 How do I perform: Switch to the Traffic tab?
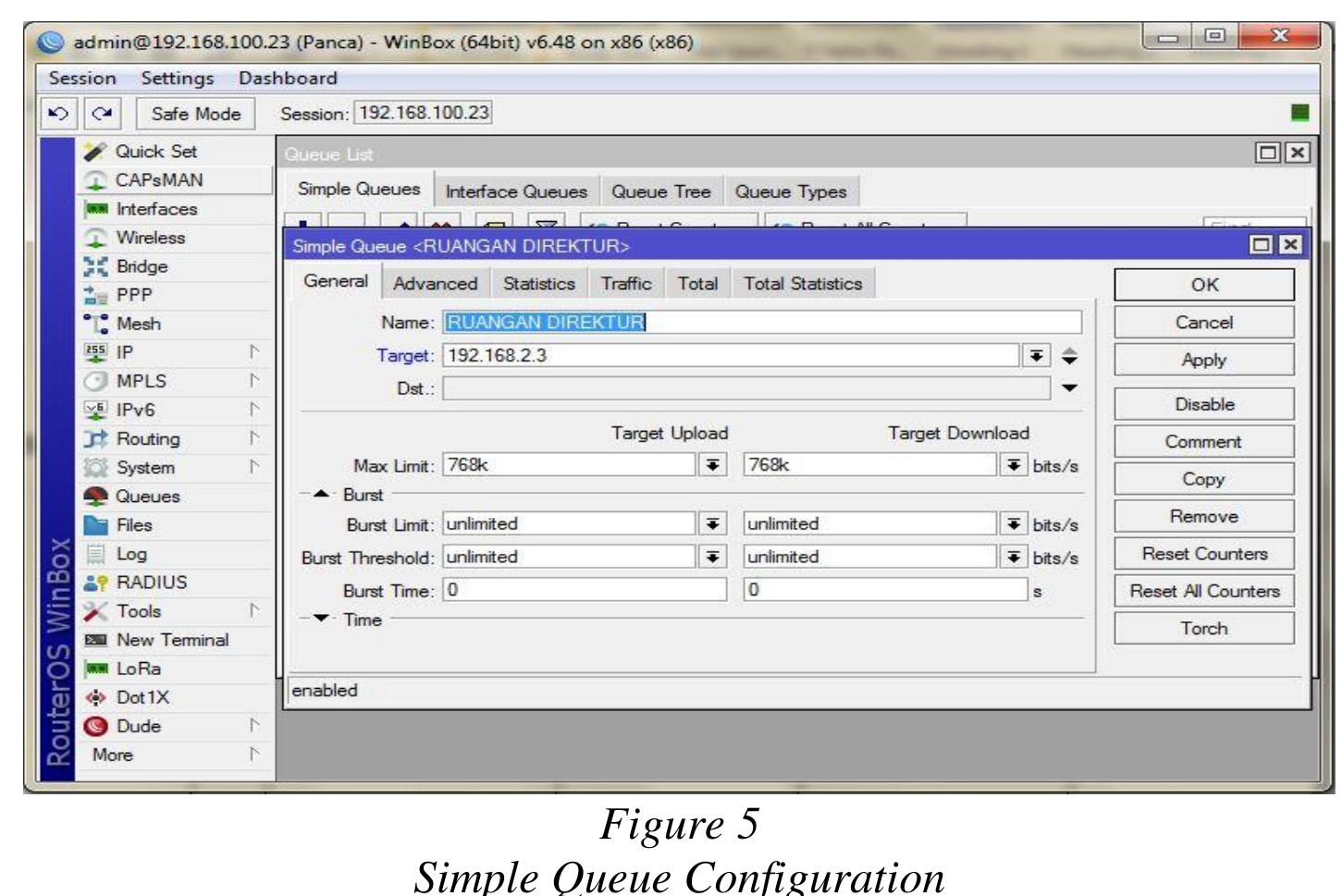click(626, 283)
